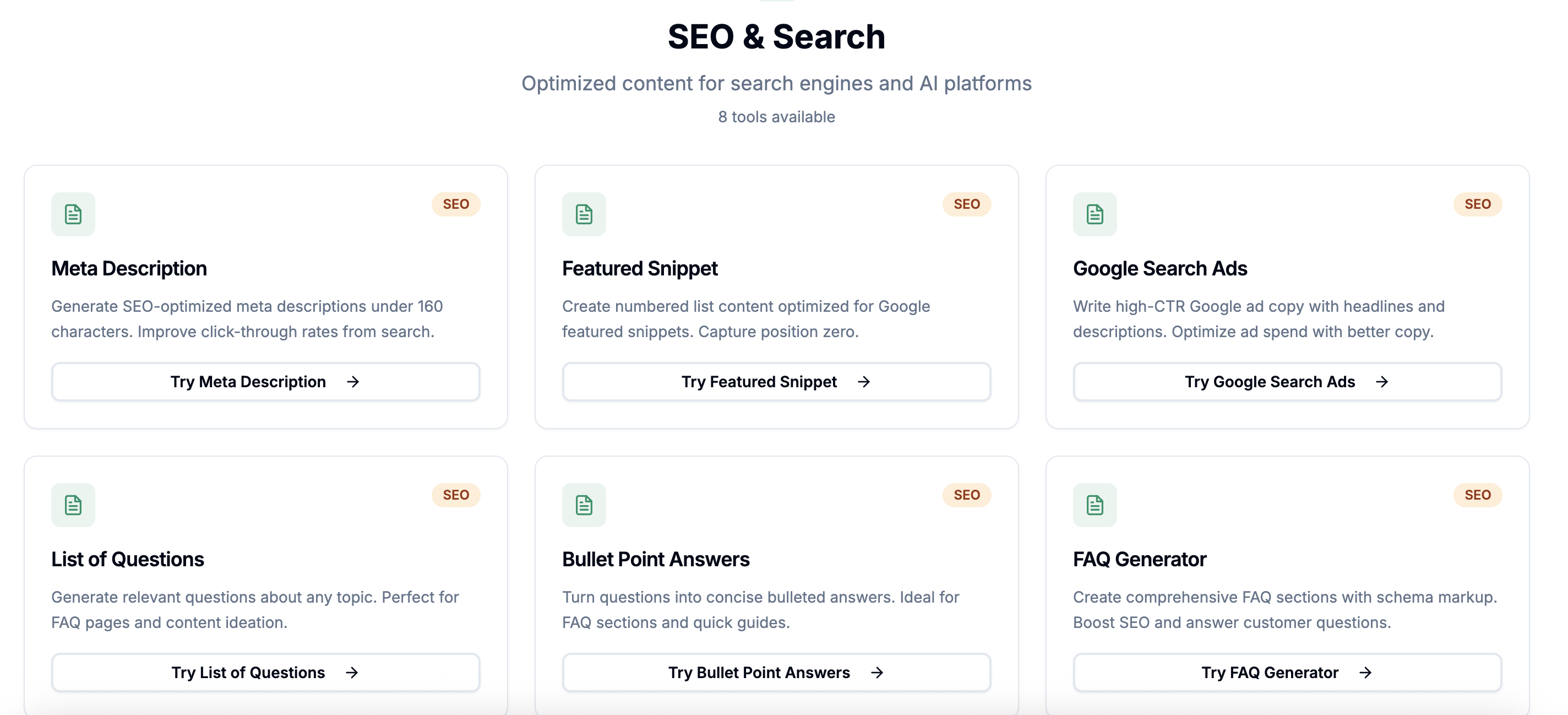Click the List of Questions document icon

[x=73, y=505]
